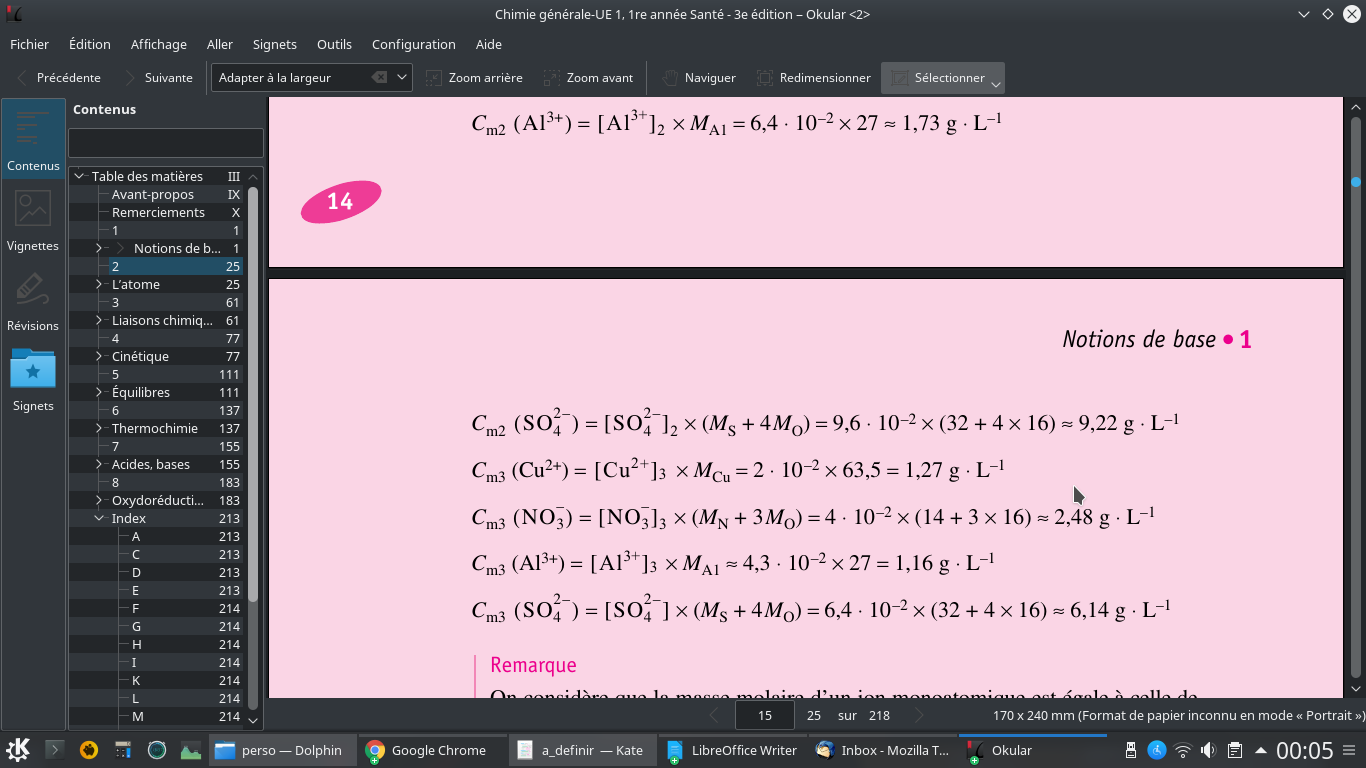Expand the Notions de b... tree node
The height and width of the screenshot is (768, 1366).
coord(99,248)
